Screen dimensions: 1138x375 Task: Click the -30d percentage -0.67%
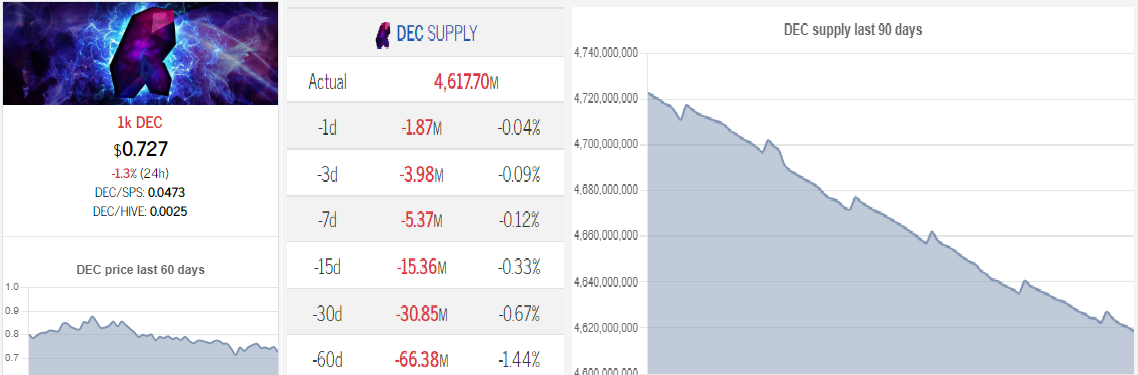pos(519,313)
